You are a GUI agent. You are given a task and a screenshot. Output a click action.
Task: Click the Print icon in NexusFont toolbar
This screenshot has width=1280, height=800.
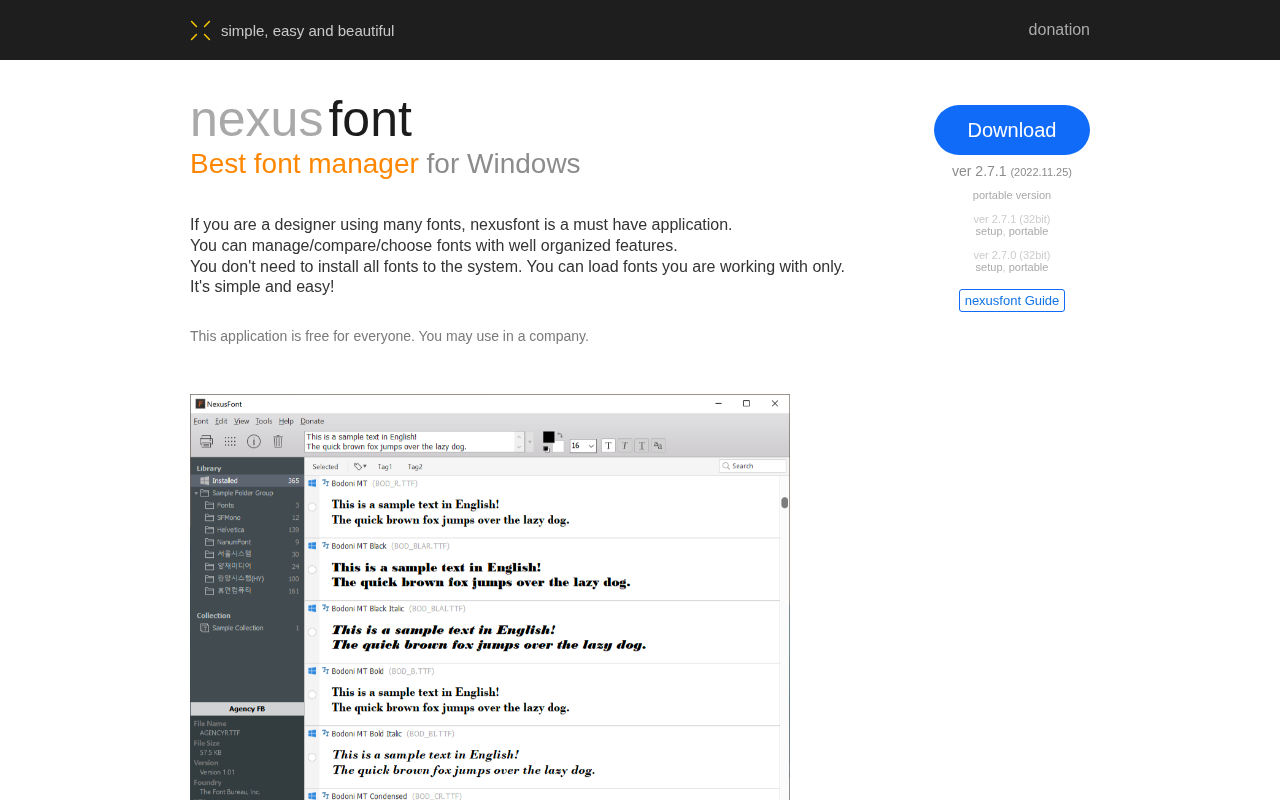coord(206,441)
